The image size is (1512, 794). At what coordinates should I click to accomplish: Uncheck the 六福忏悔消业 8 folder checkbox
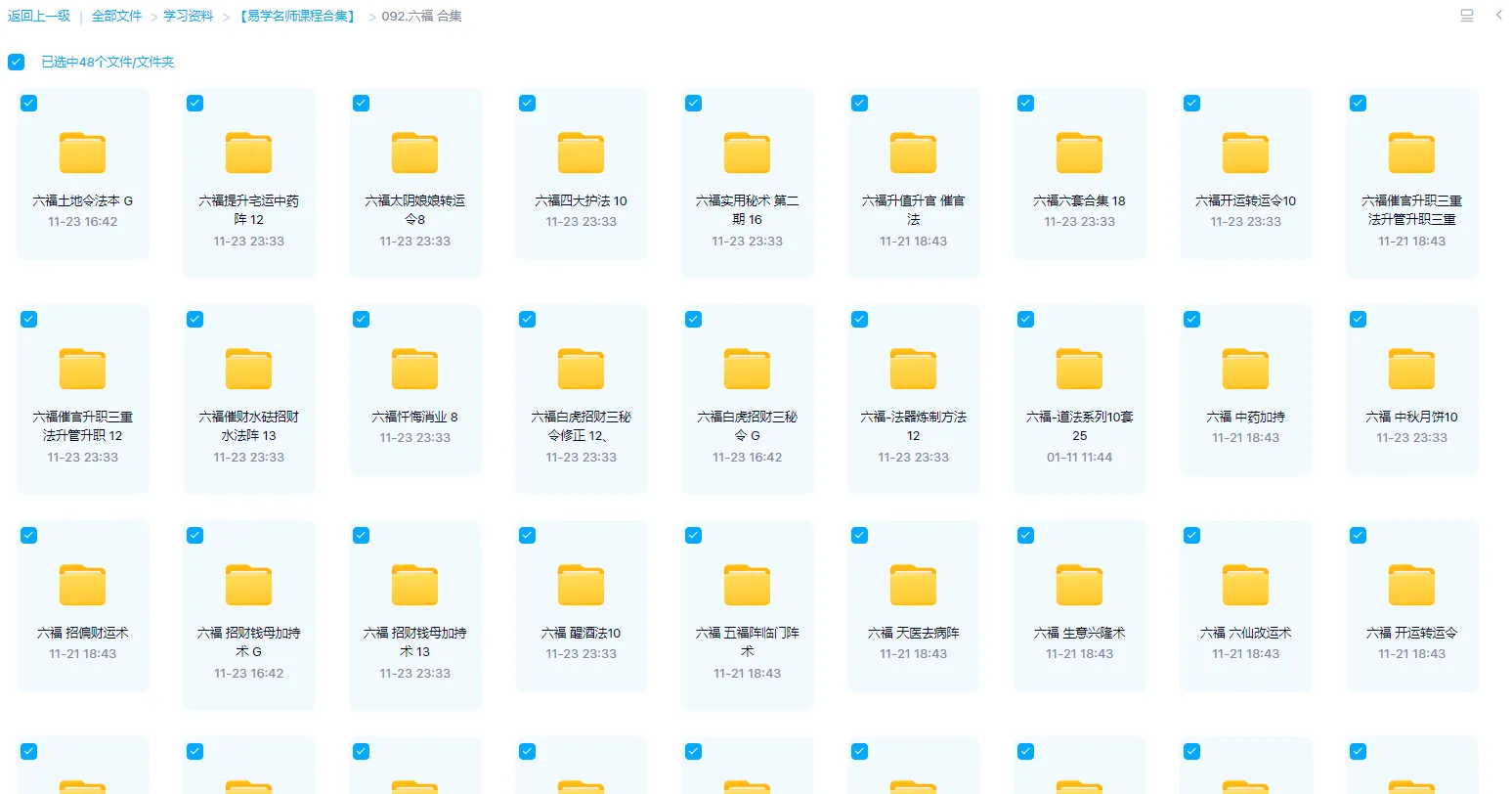pos(362,319)
